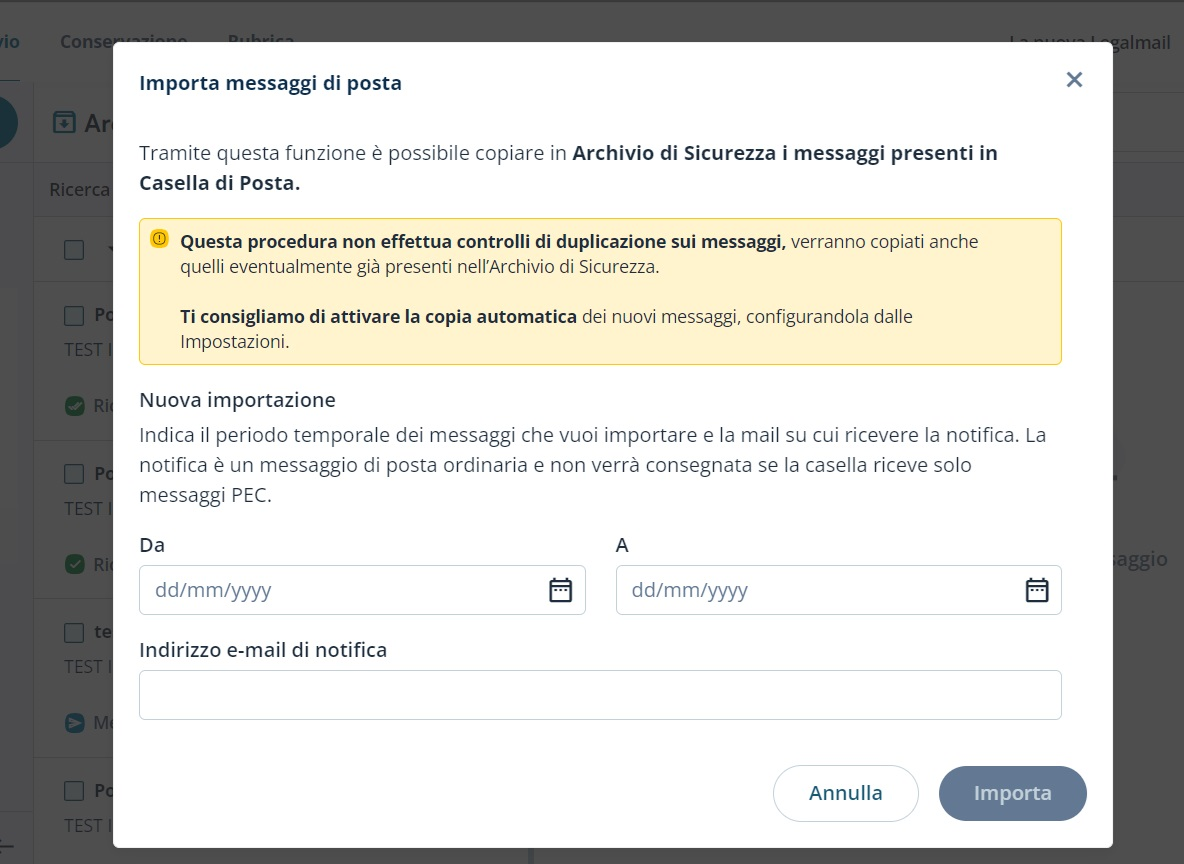Tick the select-all checkbox above the message list
The height and width of the screenshot is (864, 1184).
[x=74, y=249]
